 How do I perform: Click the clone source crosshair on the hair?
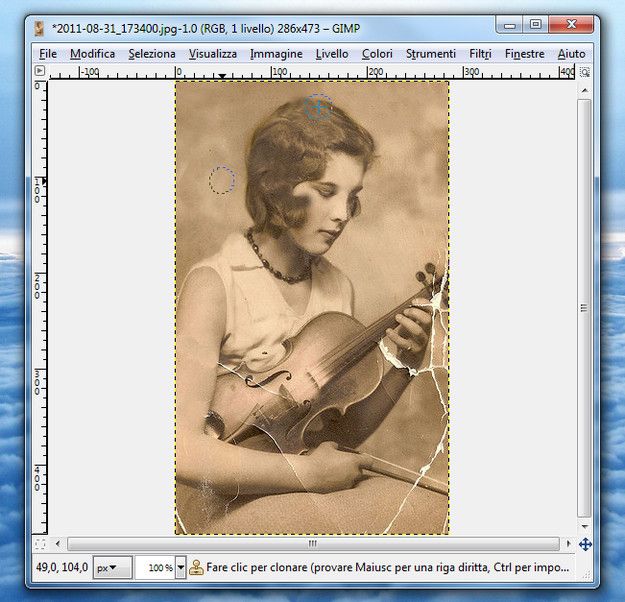click(318, 107)
